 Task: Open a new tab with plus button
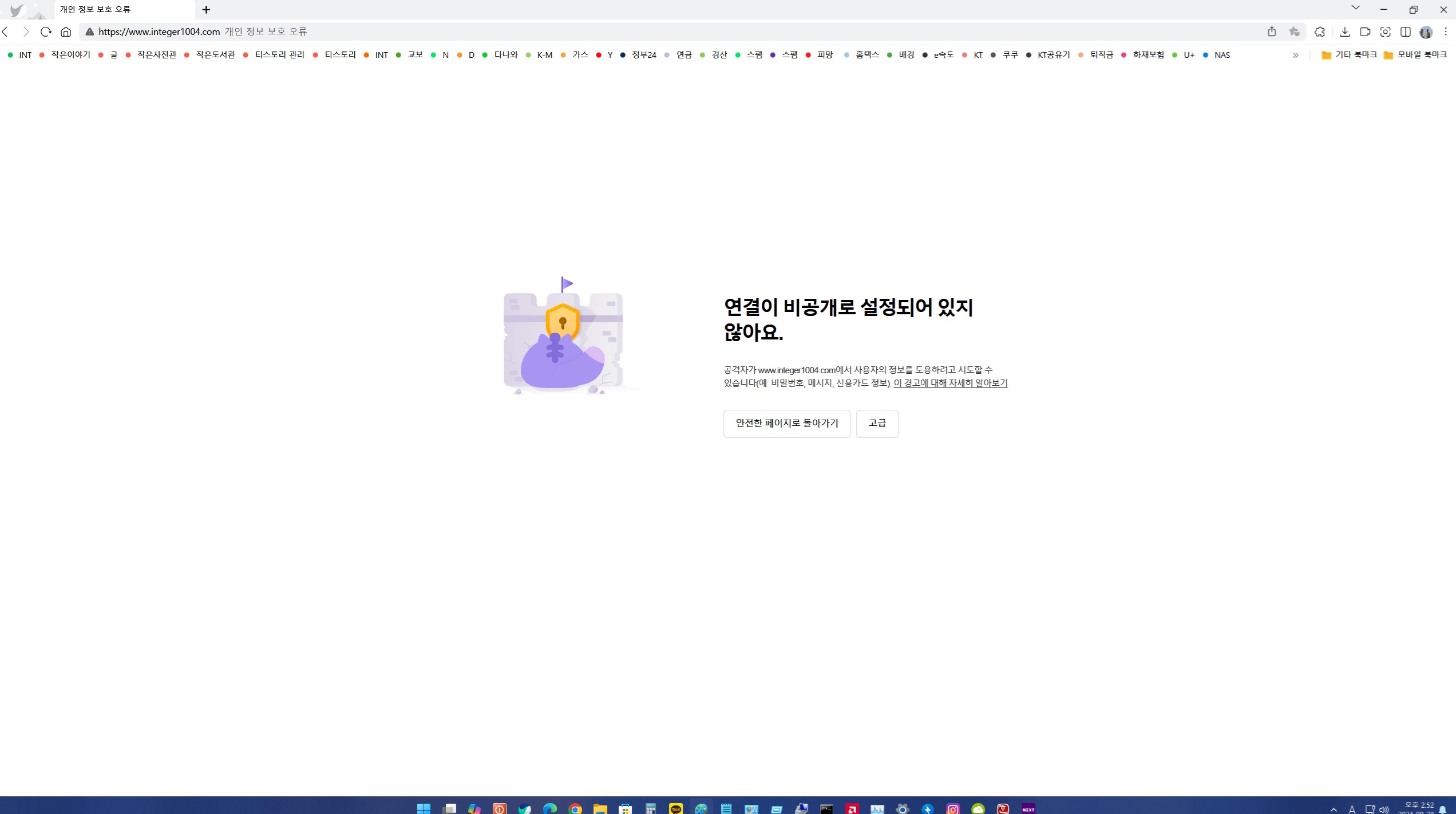coord(206,10)
